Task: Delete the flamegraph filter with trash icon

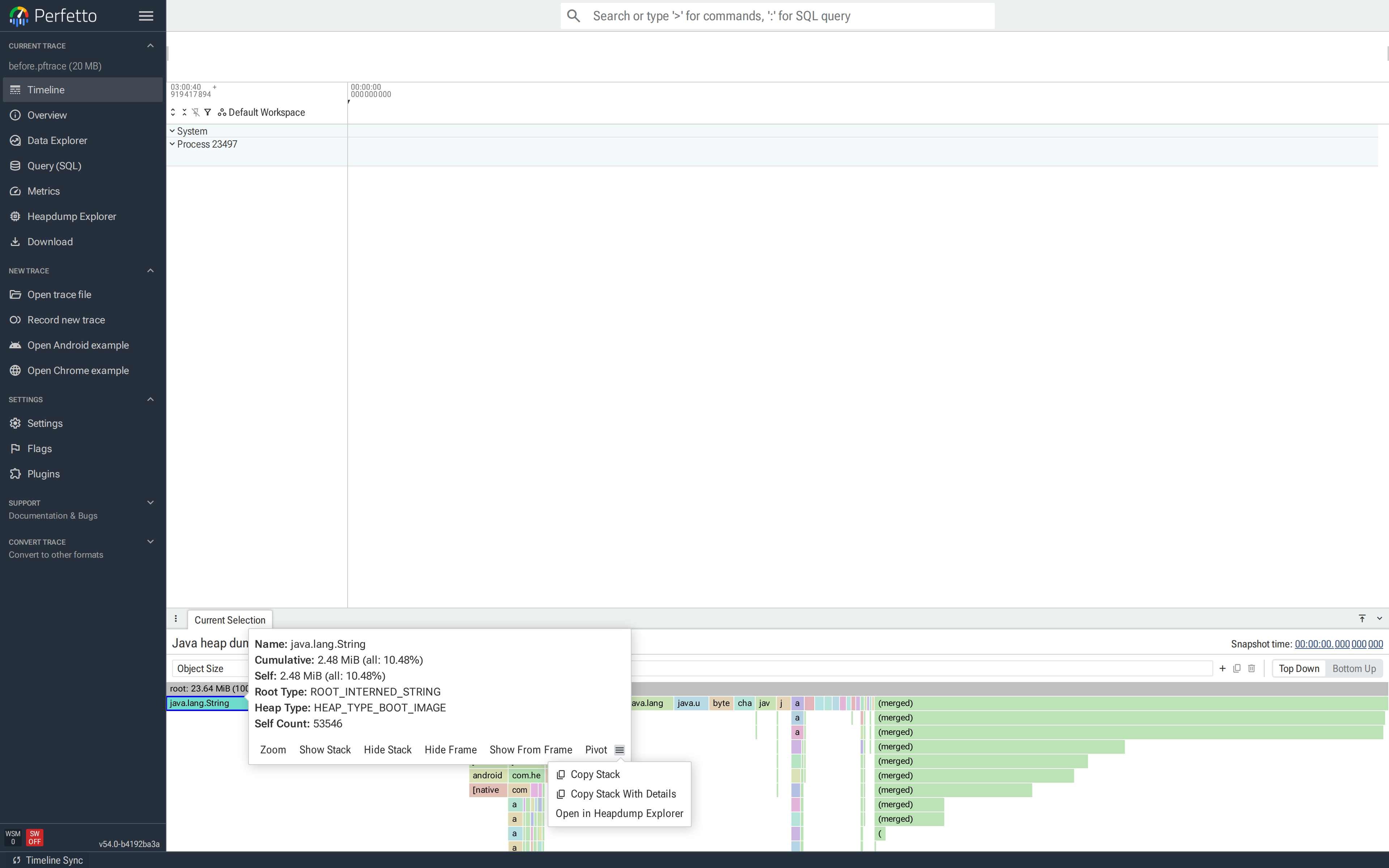Action: pyautogui.click(x=1252, y=668)
